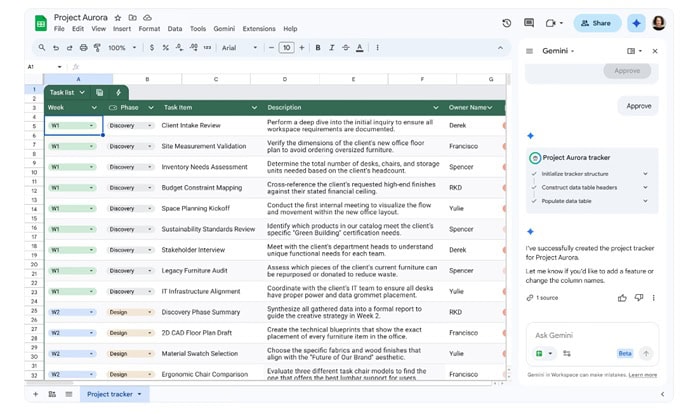
Task: Click the redo arrow
Action: pos(70,48)
